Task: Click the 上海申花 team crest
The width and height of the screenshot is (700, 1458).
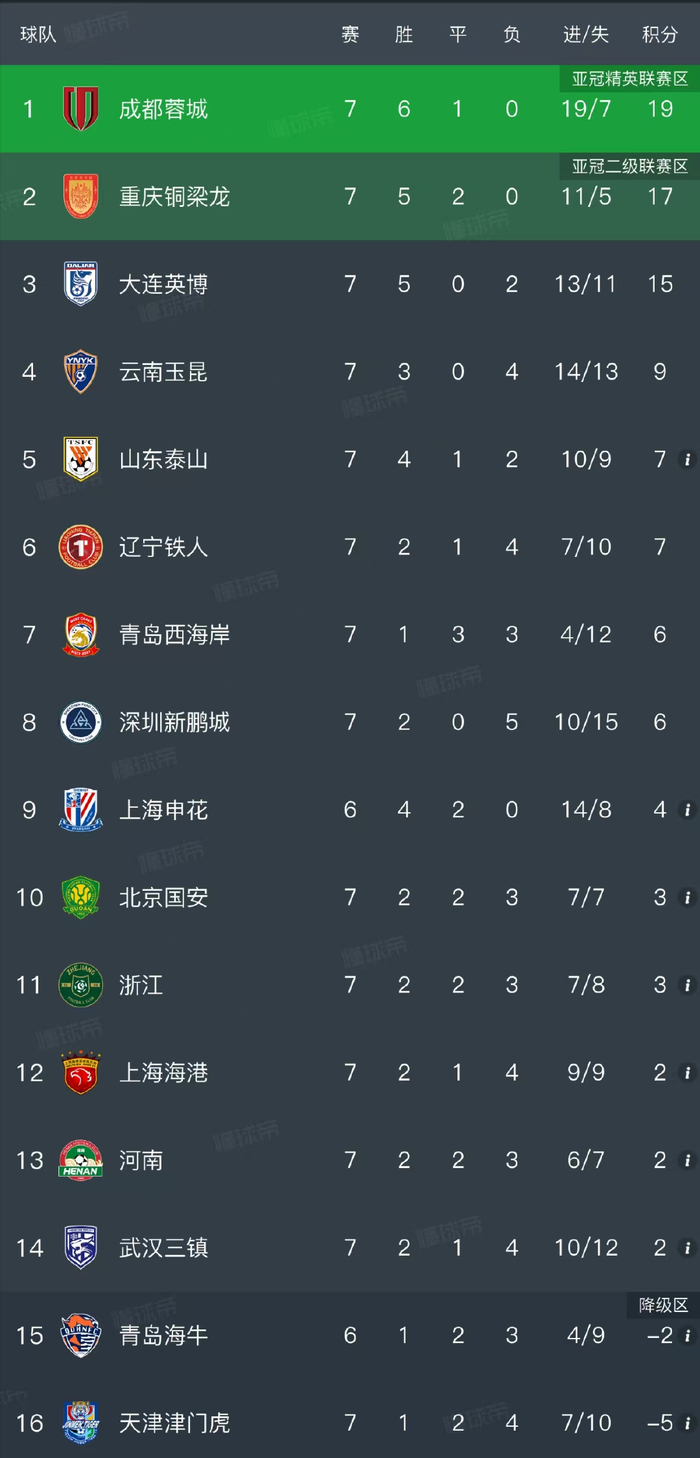Action: (80, 810)
